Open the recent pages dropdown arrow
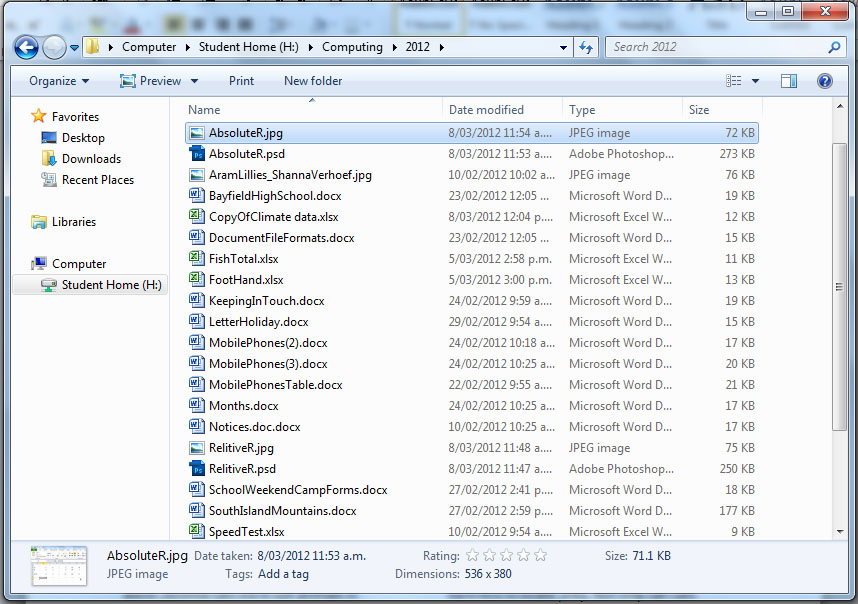This screenshot has height=604, width=858. (x=74, y=48)
